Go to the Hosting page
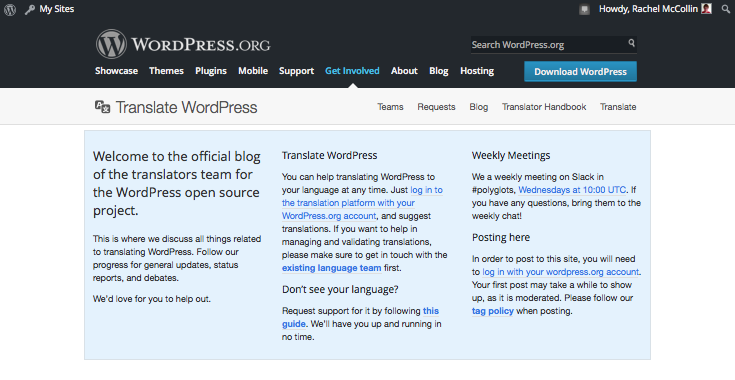Viewport: 735px width, 380px height. [477, 71]
